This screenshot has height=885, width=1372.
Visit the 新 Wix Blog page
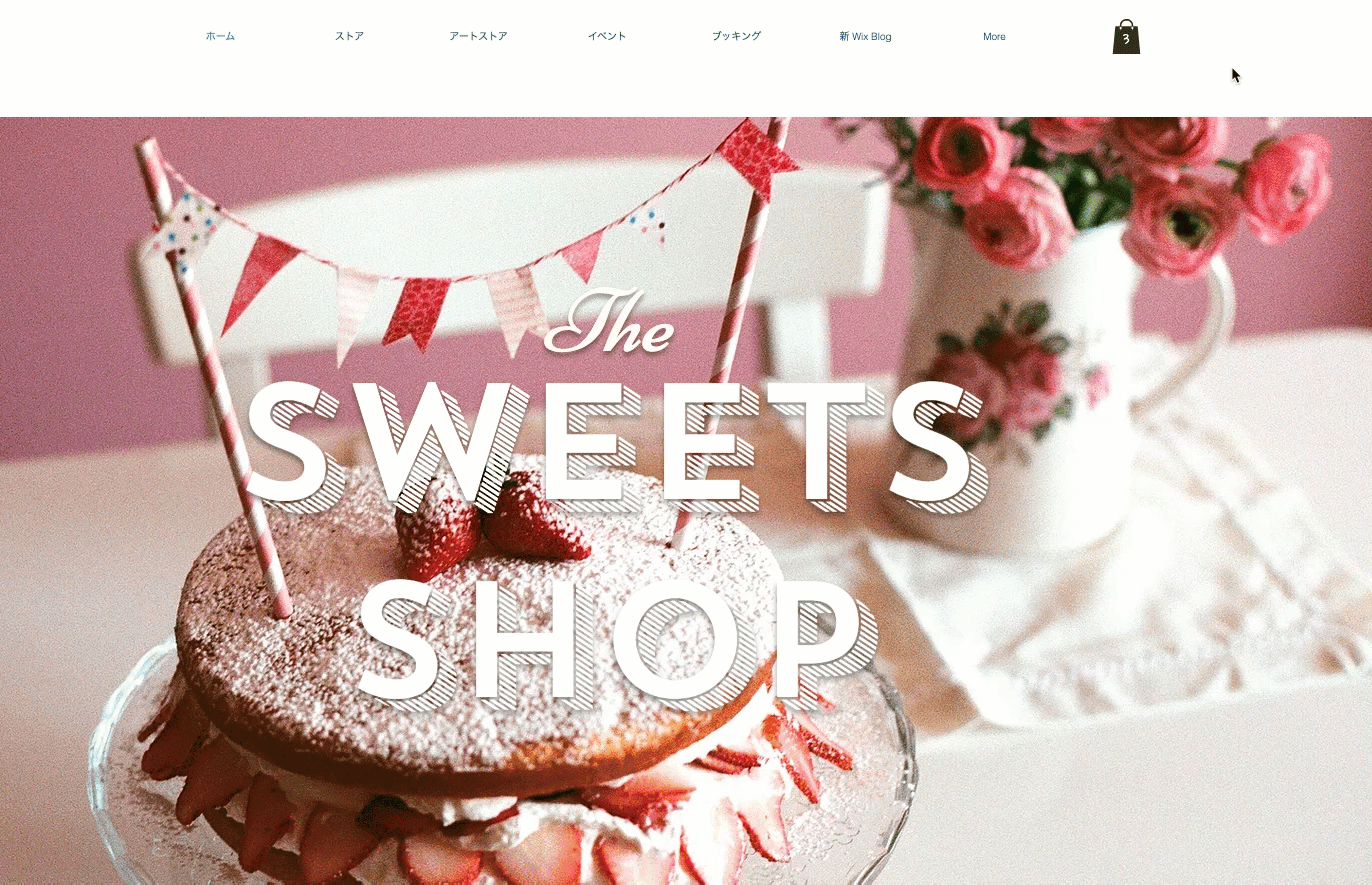click(x=865, y=36)
